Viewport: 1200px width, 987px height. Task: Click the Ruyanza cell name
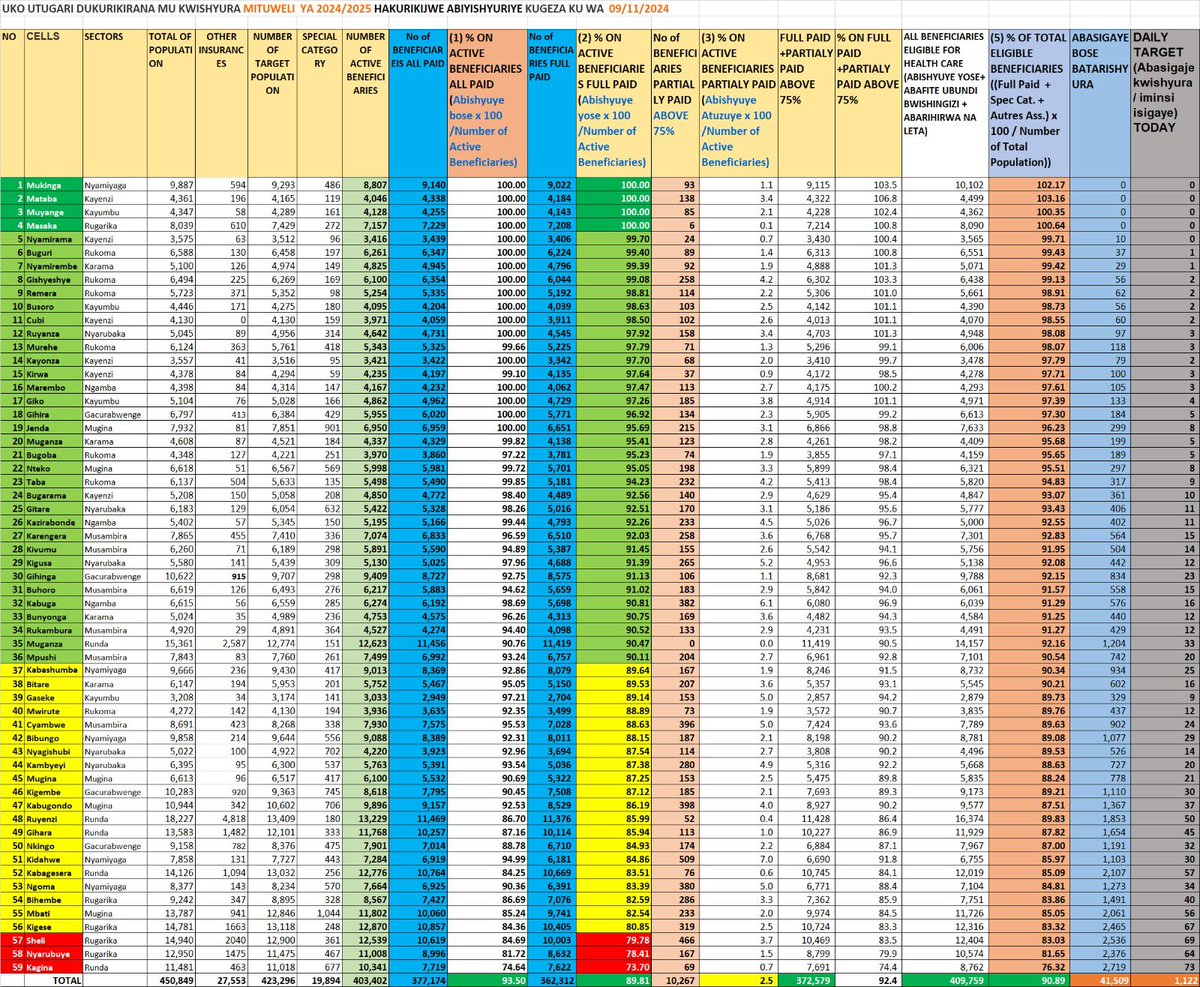[x=44, y=332]
